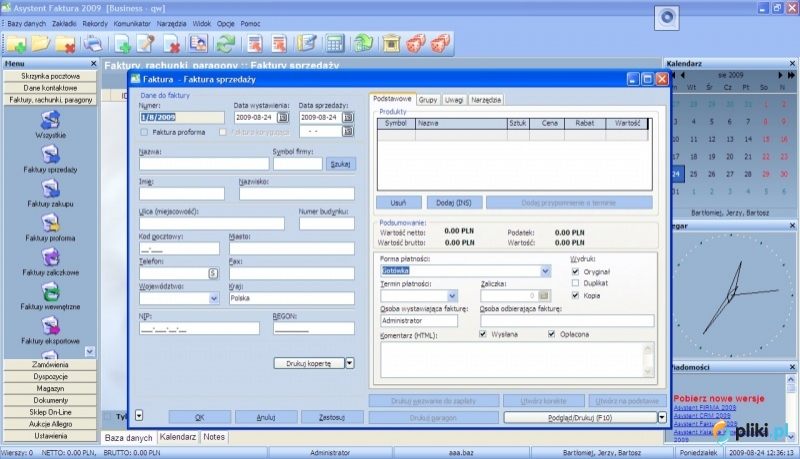Click the bank building toolbar icon
800x459 pixels.
(391, 44)
